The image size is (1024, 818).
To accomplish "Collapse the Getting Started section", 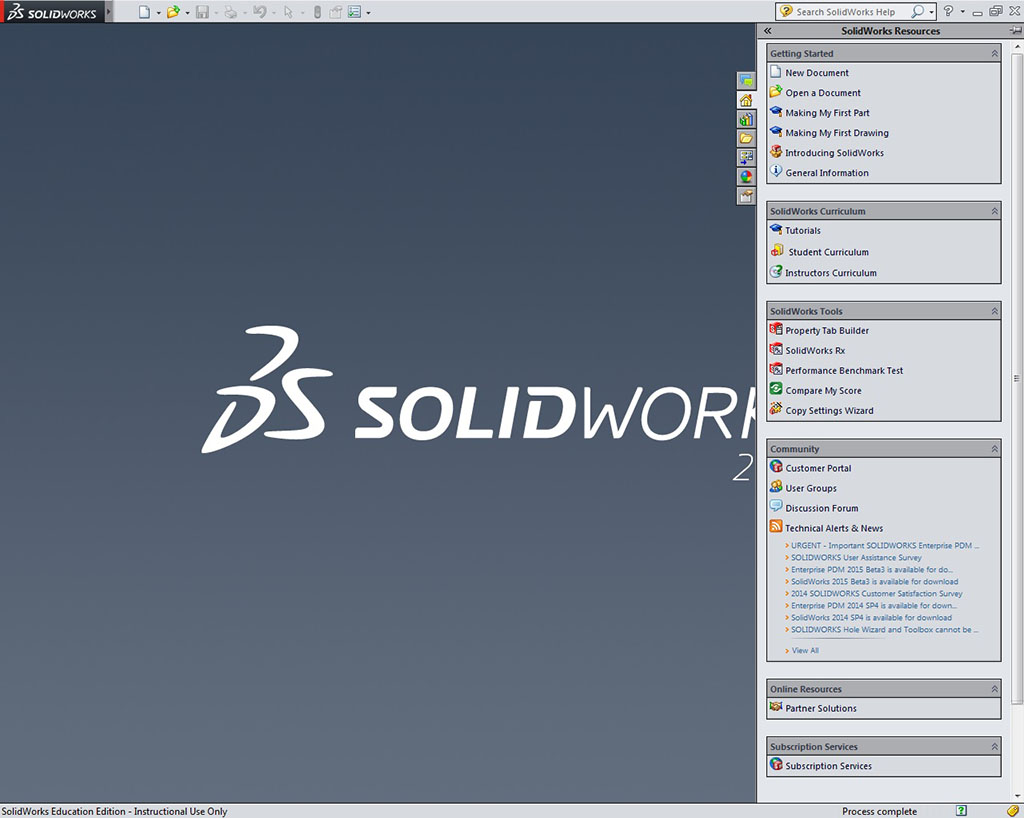I will tap(994, 54).
